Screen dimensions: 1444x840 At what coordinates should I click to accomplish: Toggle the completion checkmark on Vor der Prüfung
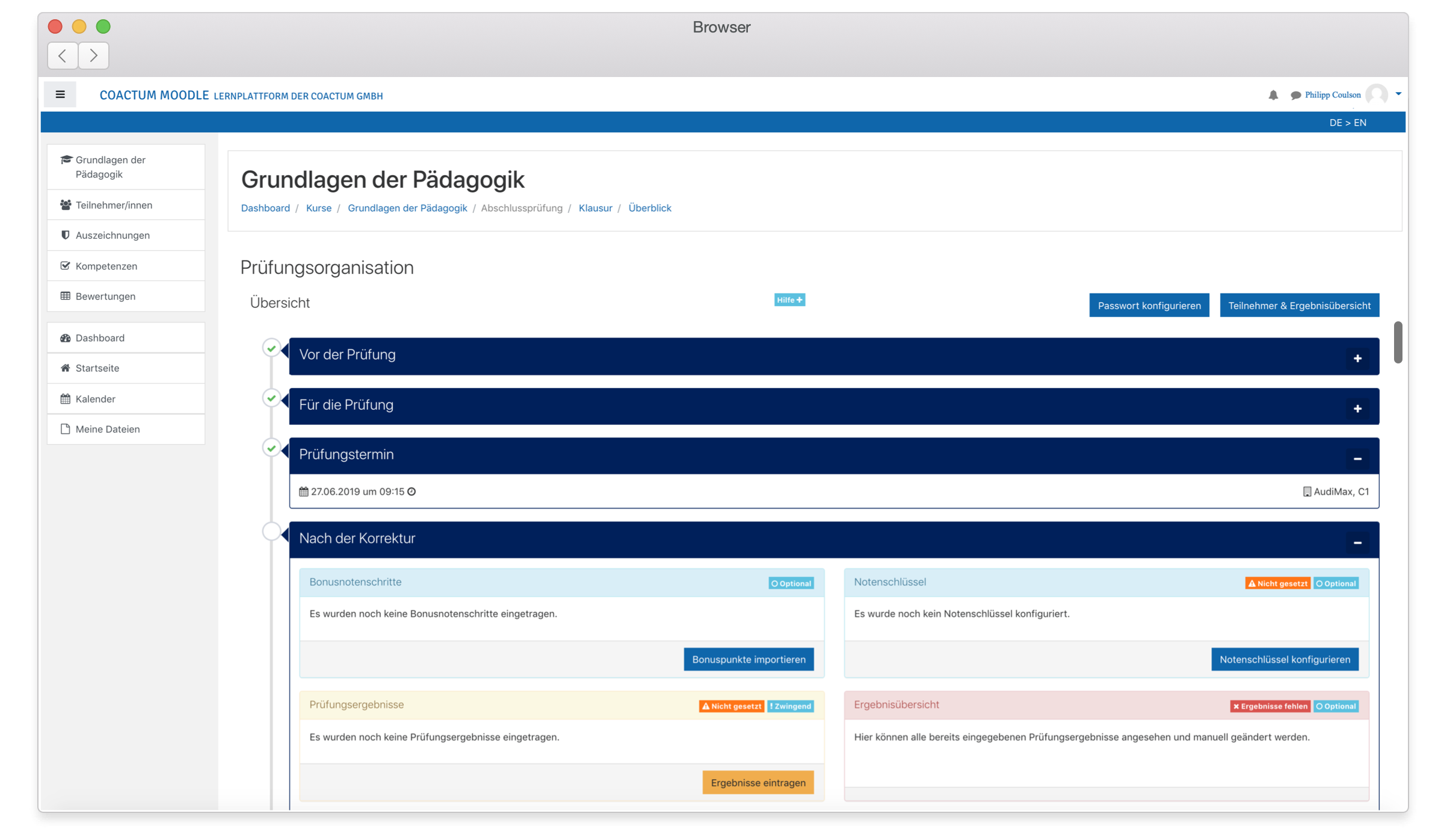click(x=271, y=348)
